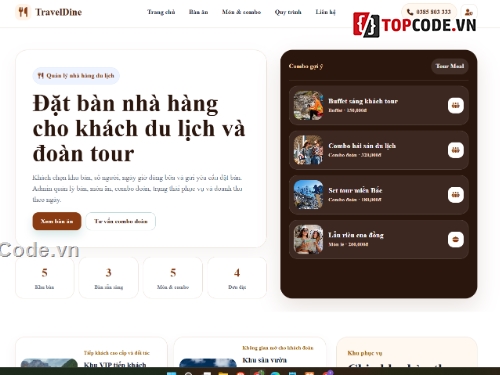Open the Khu sân vườn card title

pyautogui.click(x=264, y=360)
